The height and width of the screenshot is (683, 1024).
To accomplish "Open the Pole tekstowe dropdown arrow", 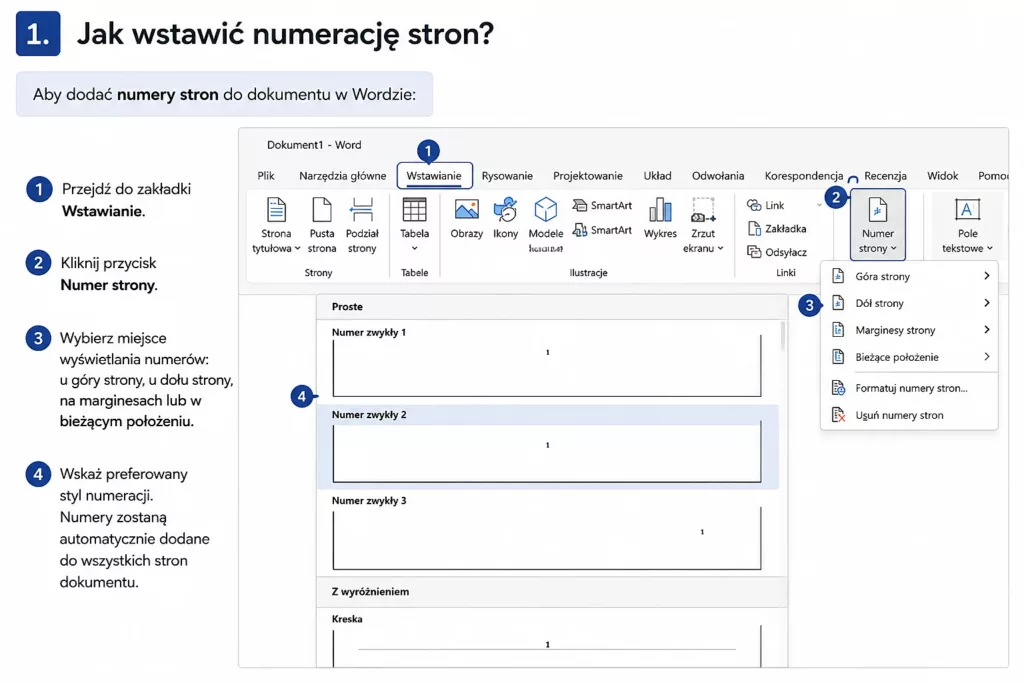I will coord(990,248).
